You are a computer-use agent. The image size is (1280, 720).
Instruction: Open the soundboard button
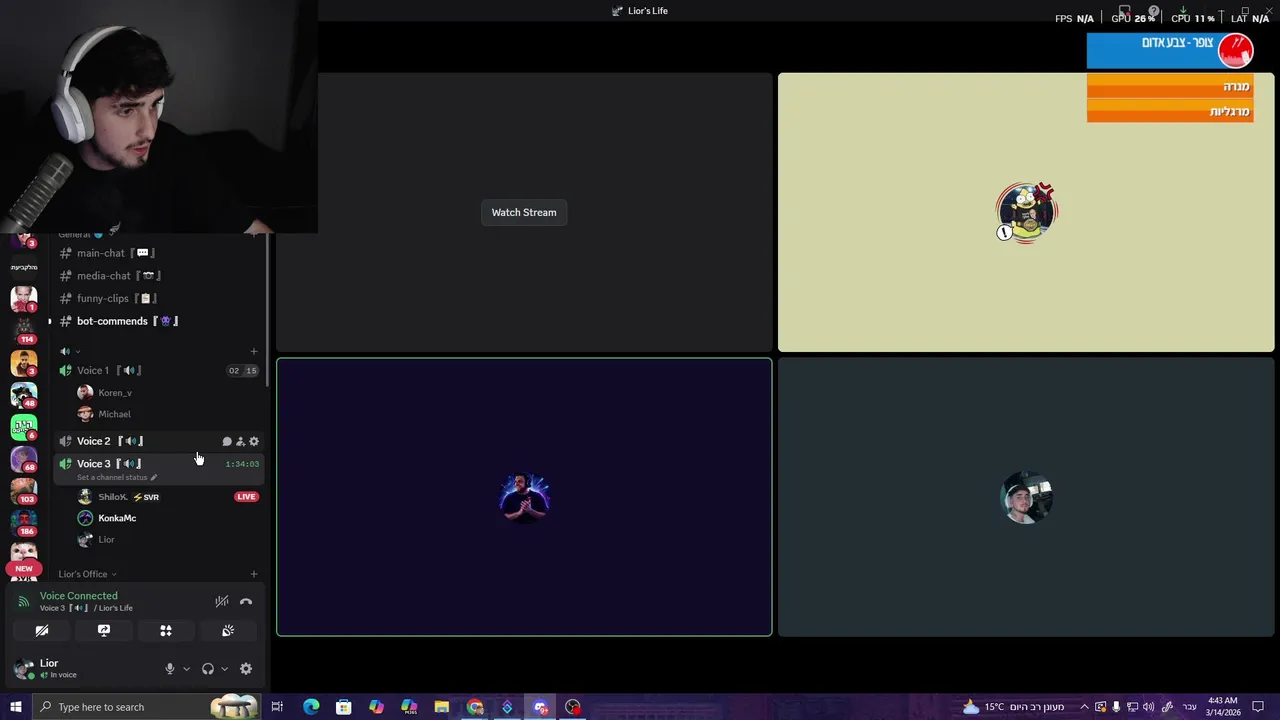(228, 631)
